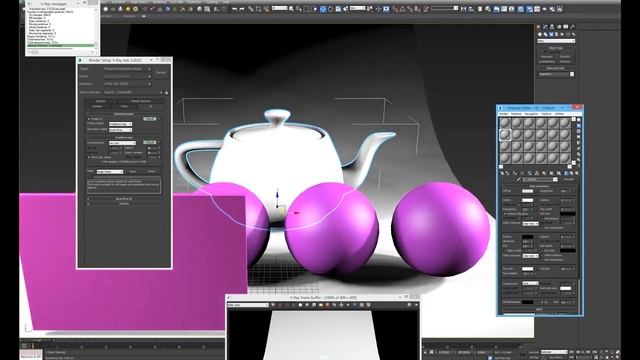This screenshot has width=640, height=360.
Task: Toggle Show calc. phase checkbox
Action: point(89,157)
